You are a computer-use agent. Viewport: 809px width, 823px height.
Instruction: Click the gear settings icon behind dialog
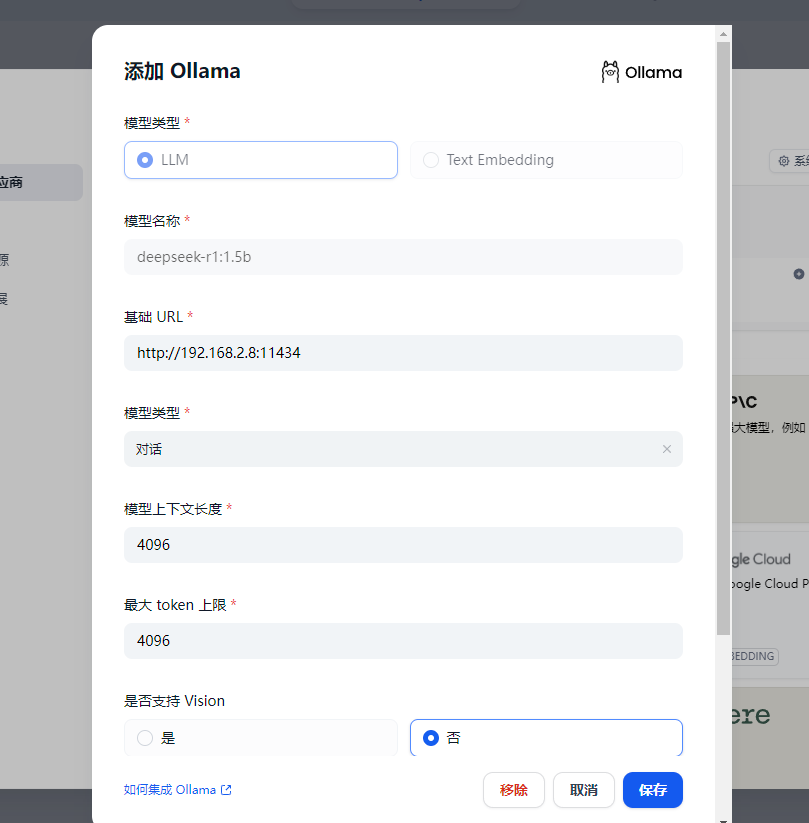pos(783,161)
